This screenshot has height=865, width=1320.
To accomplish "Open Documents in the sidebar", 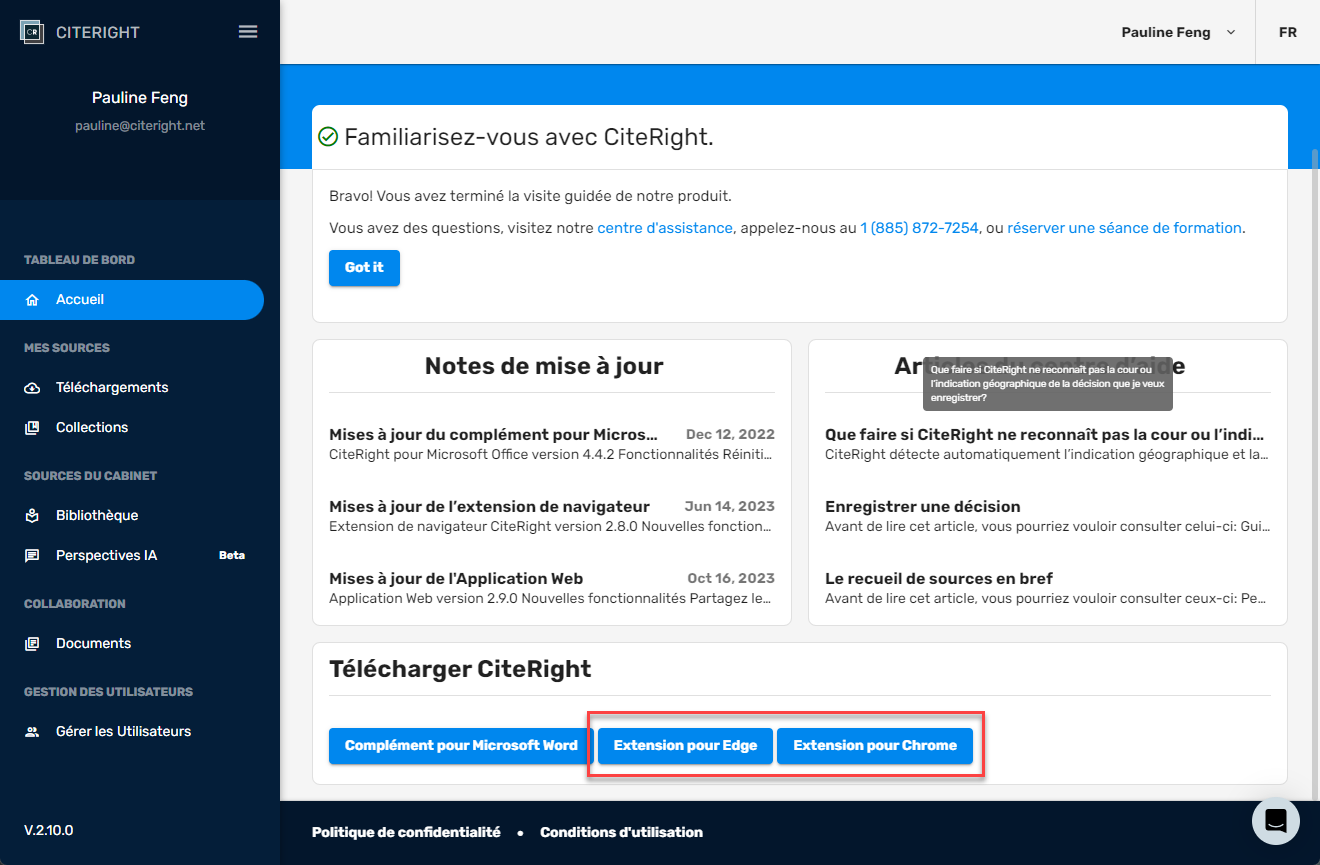I will tap(132, 644).
